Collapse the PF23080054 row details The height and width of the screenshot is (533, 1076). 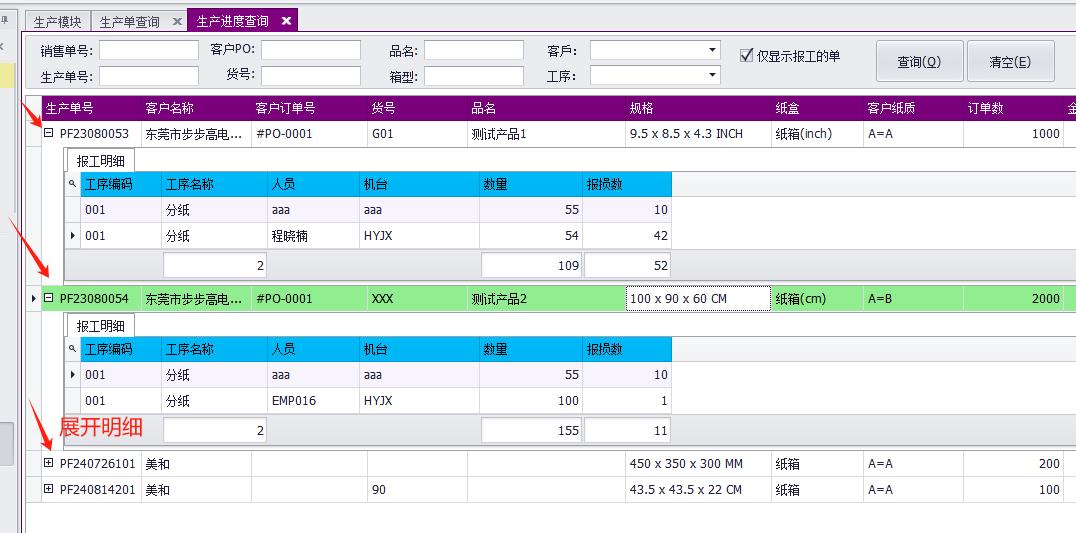[x=49, y=298]
